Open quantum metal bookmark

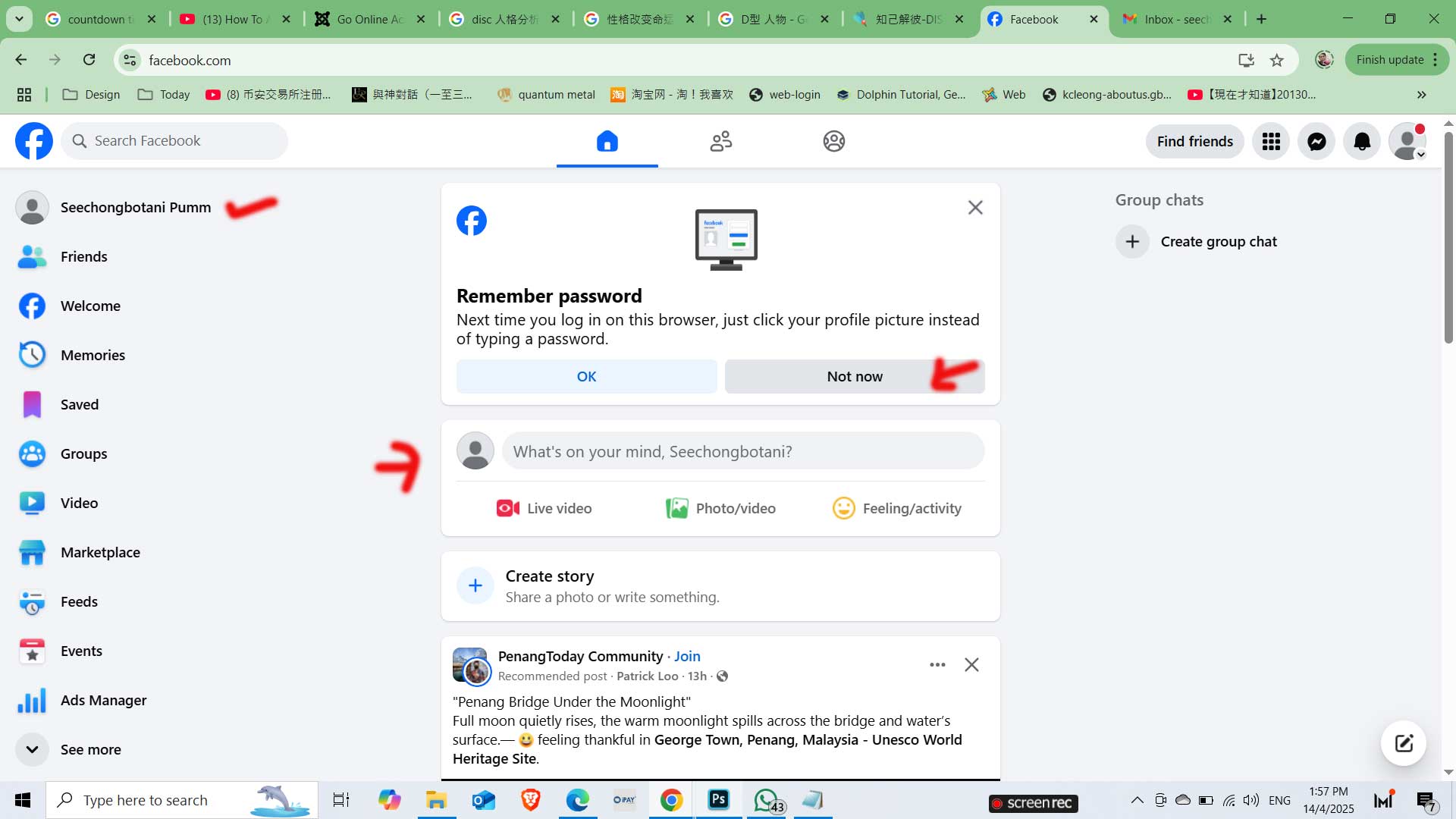pyautogui.click(x=545, y=95)
